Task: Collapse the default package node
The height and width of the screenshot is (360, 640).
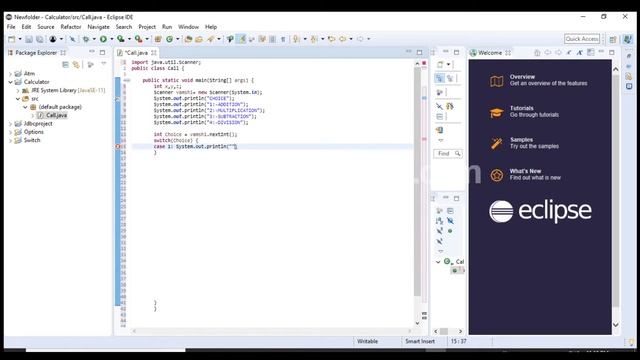Action: (x=25, y=107)
